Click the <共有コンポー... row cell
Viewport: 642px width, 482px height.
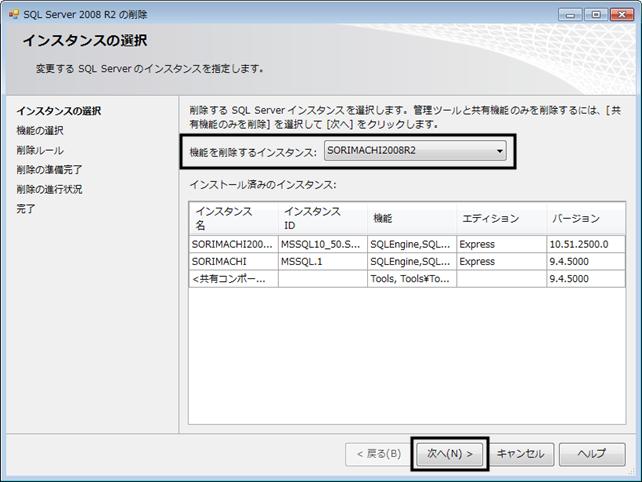234,278
